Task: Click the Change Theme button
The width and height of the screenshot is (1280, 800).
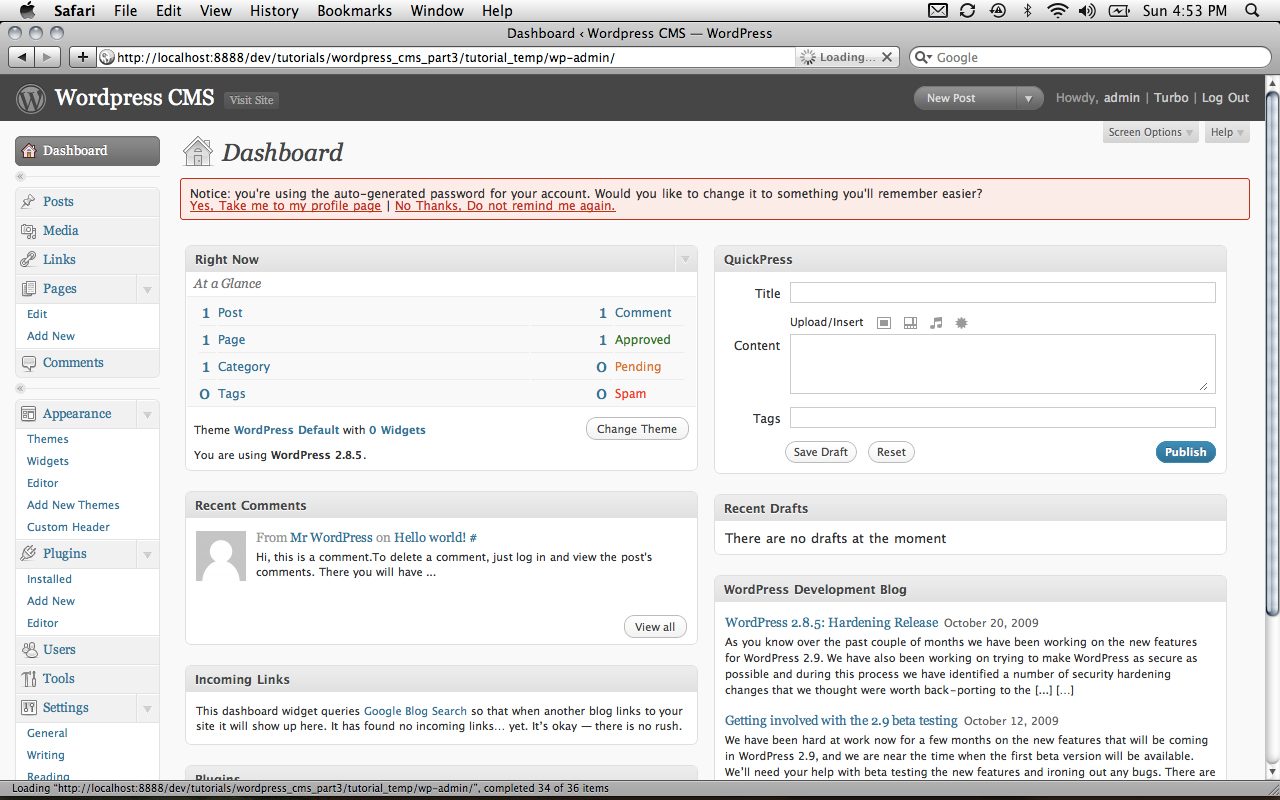Action: [637, 429]
